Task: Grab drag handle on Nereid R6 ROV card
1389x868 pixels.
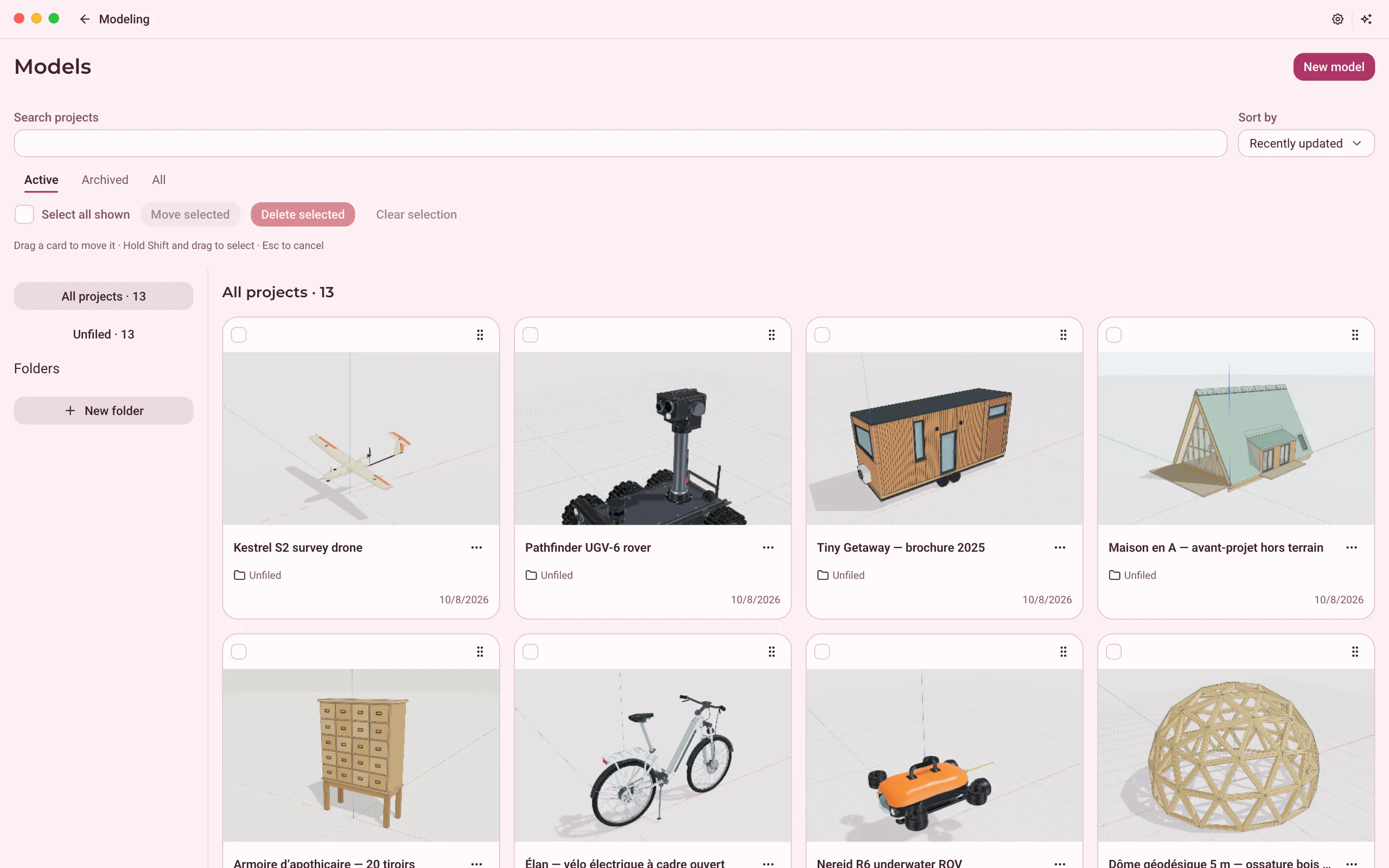Action: (1063, 652)
